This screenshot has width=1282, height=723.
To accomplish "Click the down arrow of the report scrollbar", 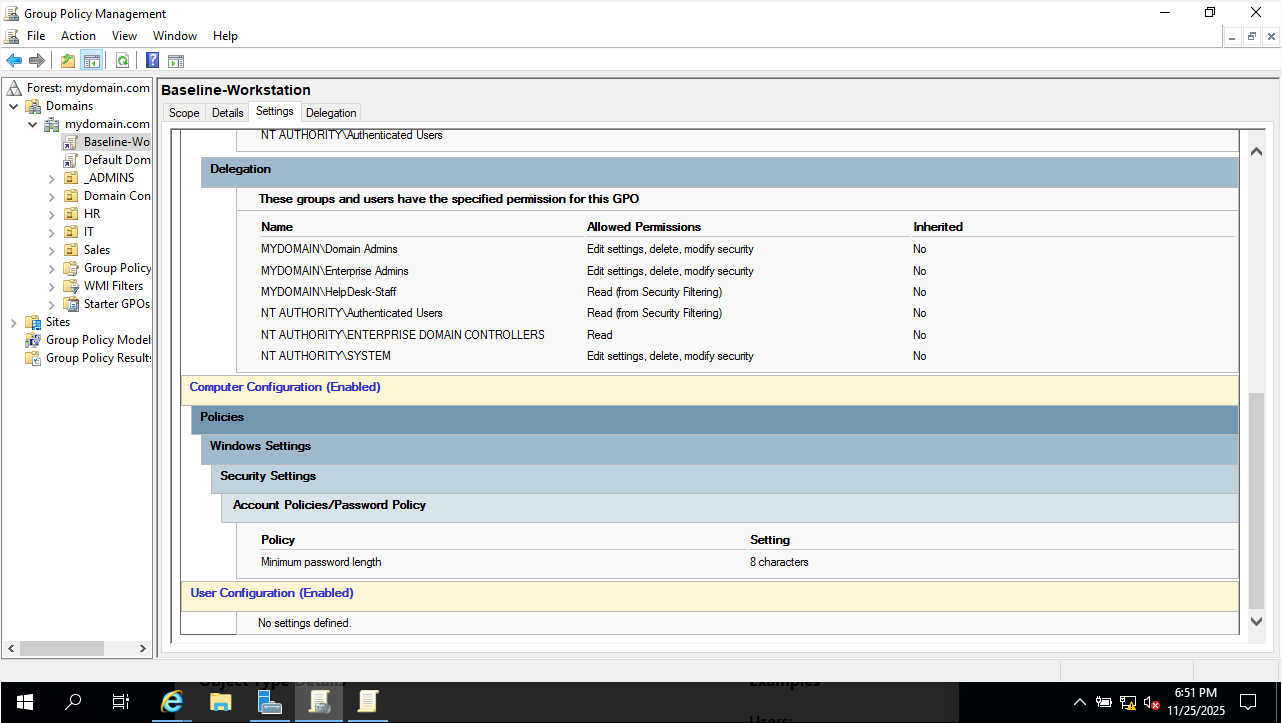I will pyautogui.click(x=1257, y=622).
